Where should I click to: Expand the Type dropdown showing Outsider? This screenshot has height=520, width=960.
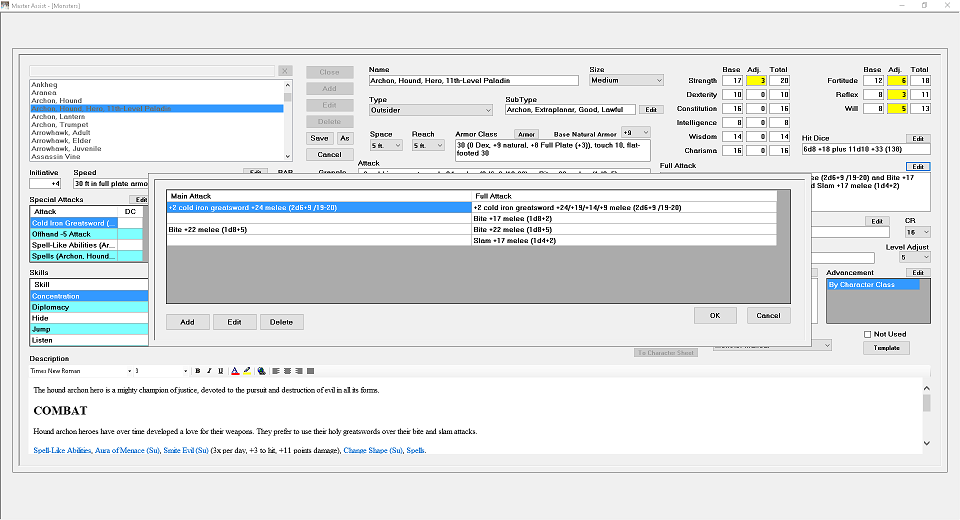coord(431,110)
